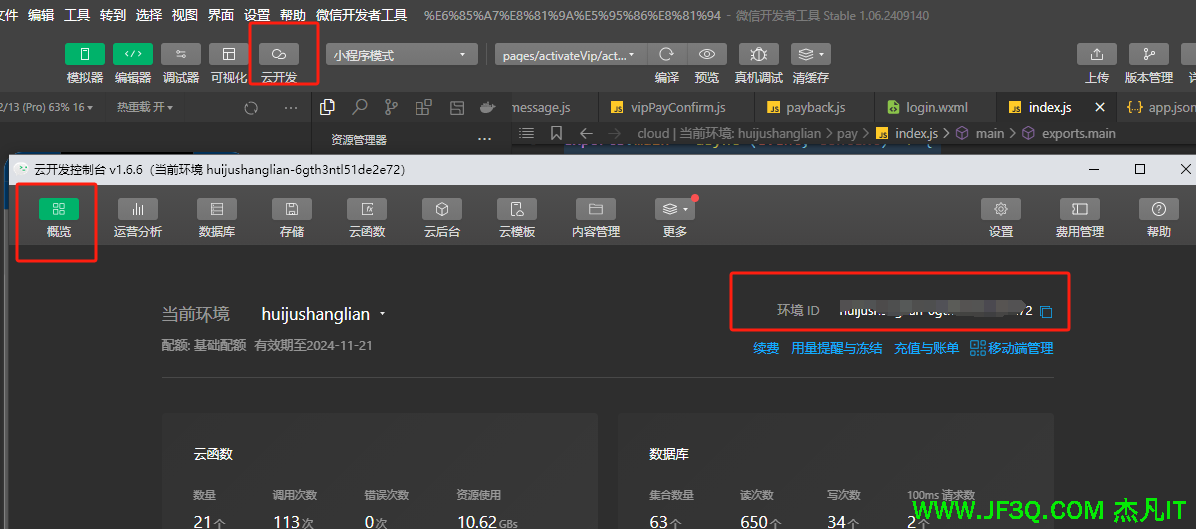Open the 选择 menu
Image resolution: width=1196 pixels, height=529 pixels.
[149, 15]
